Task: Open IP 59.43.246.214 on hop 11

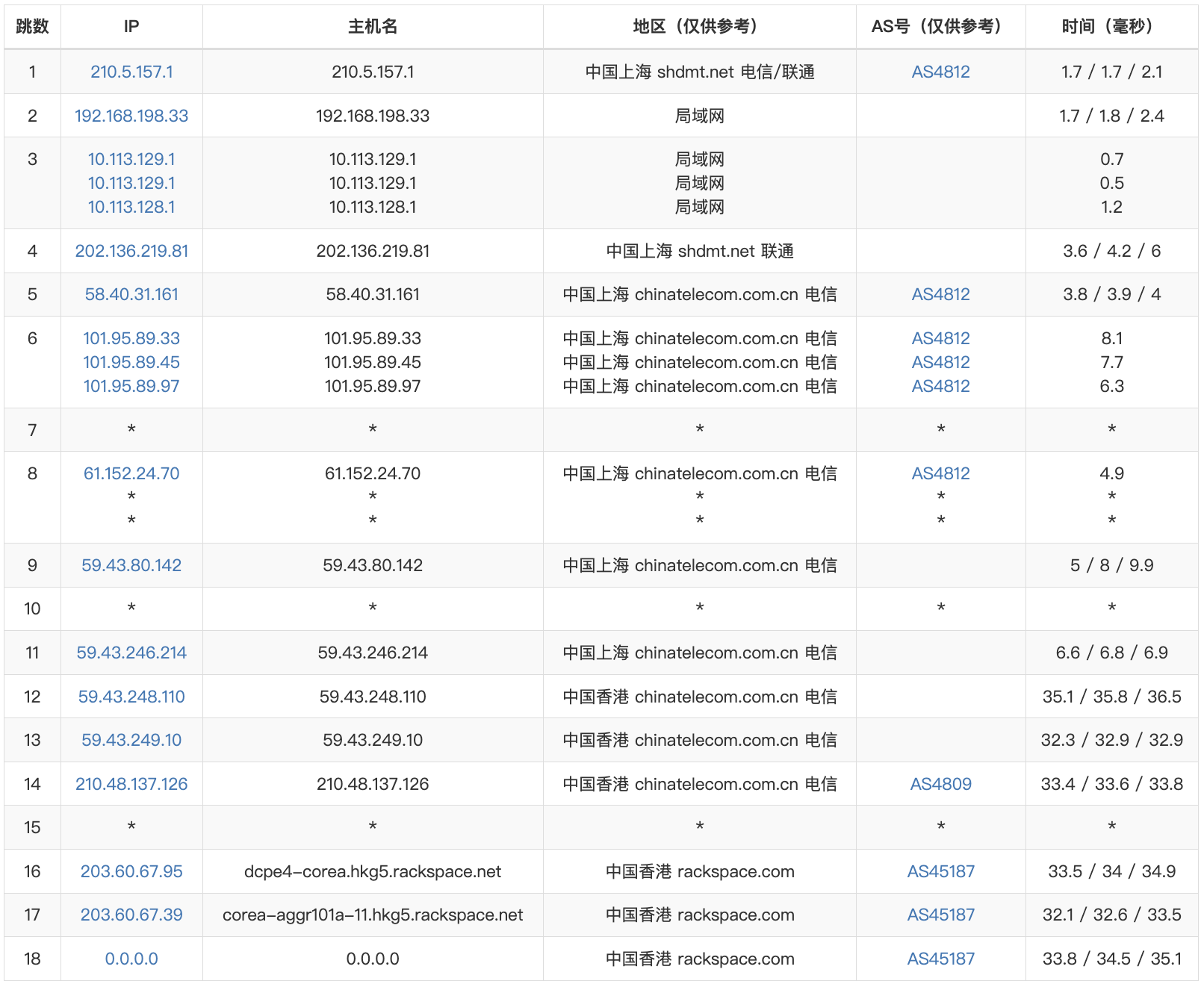Action: 131,652
